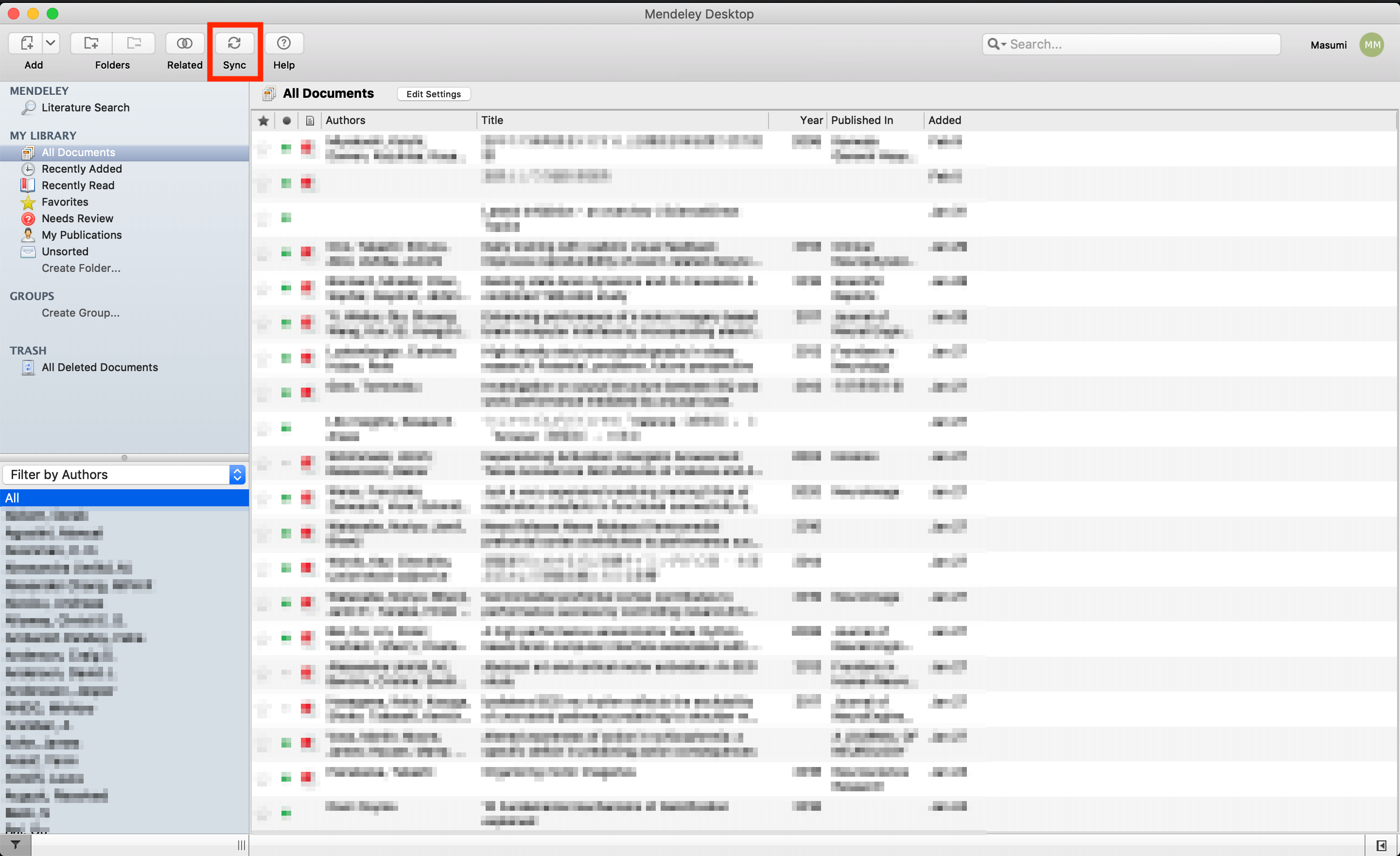
Task: Open the search options magnifier dropdown
Action: point(997,44)
